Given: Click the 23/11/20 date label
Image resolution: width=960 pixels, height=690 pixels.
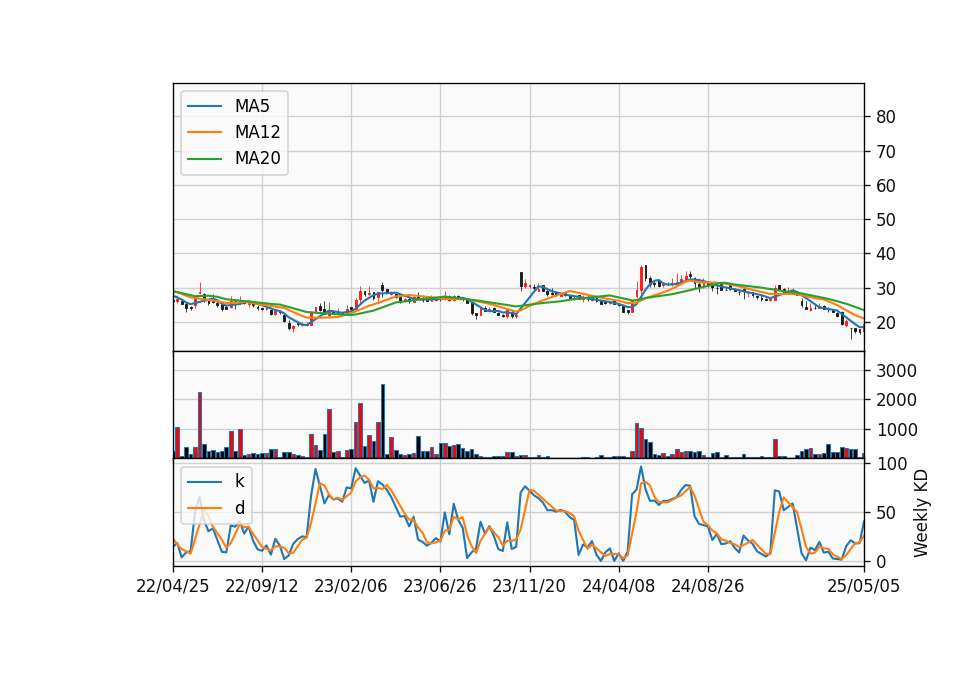Looking at the screenshot, I should tap(529, 586).
